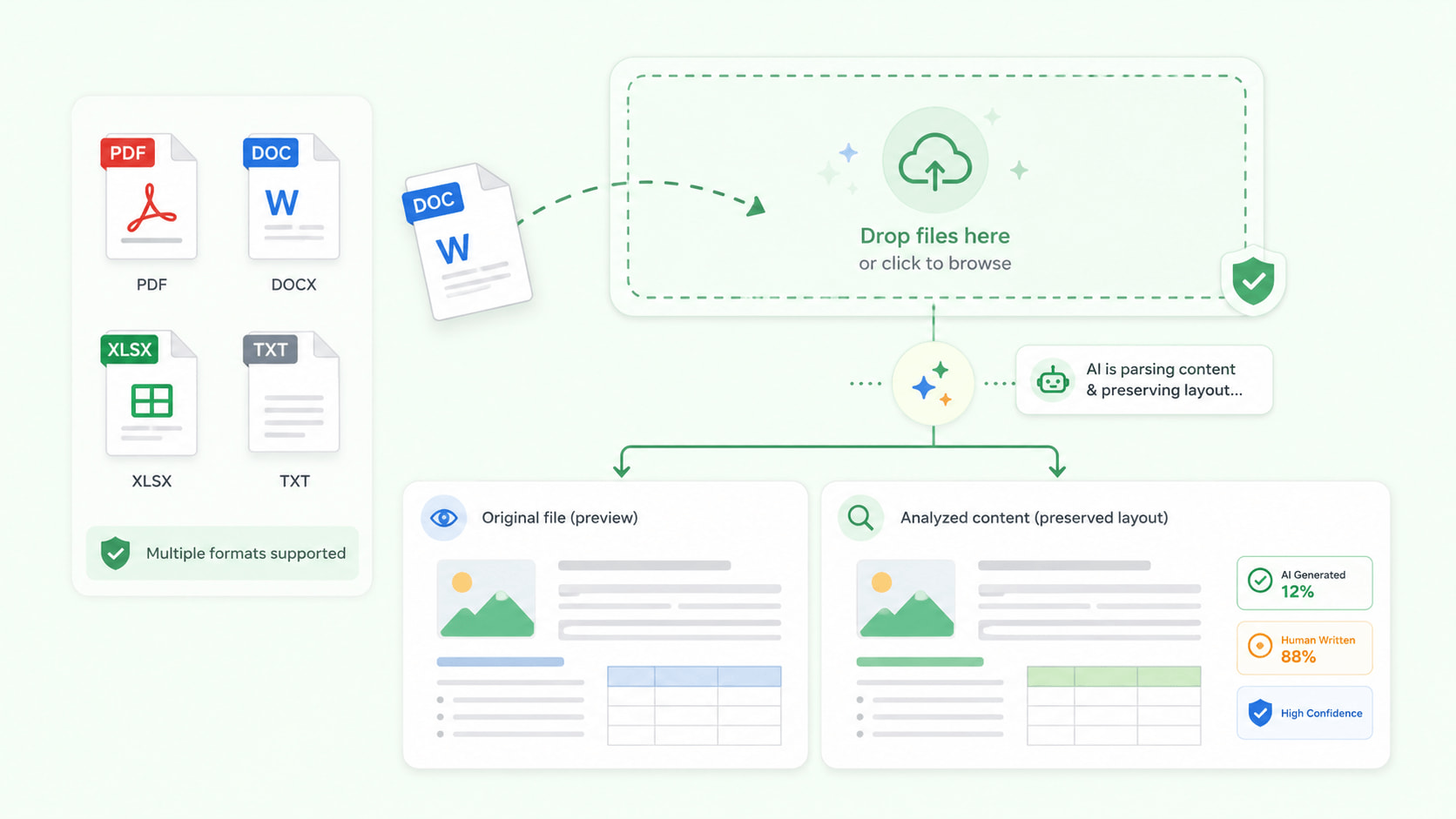Click the AI sparkle processing icon
Image resolution: width=1456 pixels, height=819 pixels.
933,383
